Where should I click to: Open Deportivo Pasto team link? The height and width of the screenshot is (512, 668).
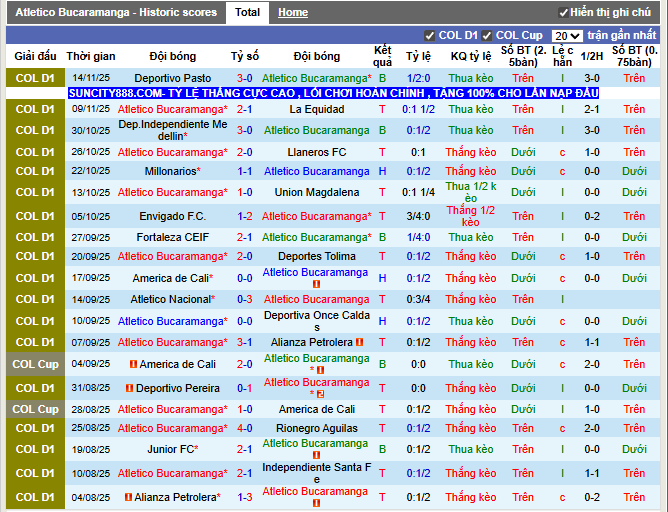tap(173, 78)
